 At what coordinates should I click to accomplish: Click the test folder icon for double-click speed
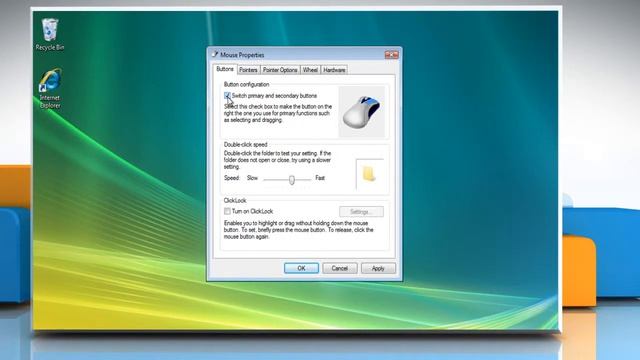[369, 173]
